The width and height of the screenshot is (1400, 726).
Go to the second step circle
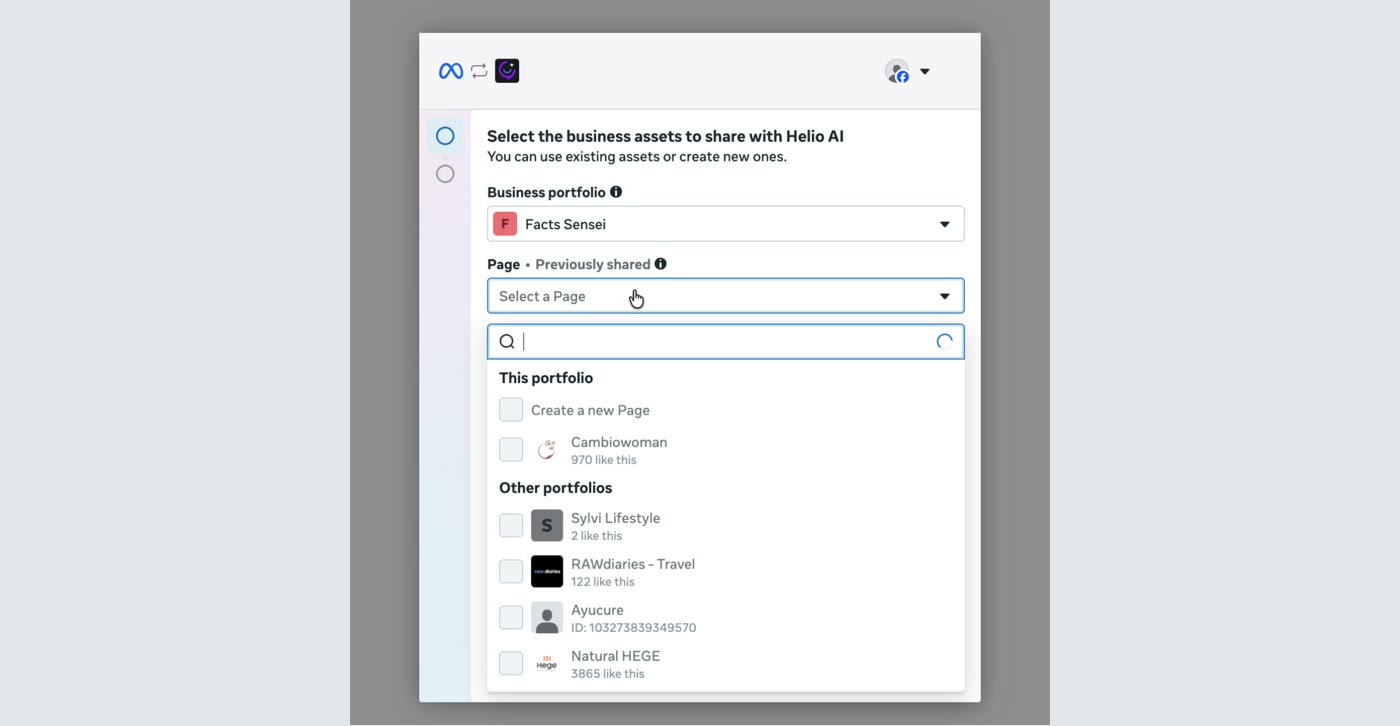click(x=445, y=174)
